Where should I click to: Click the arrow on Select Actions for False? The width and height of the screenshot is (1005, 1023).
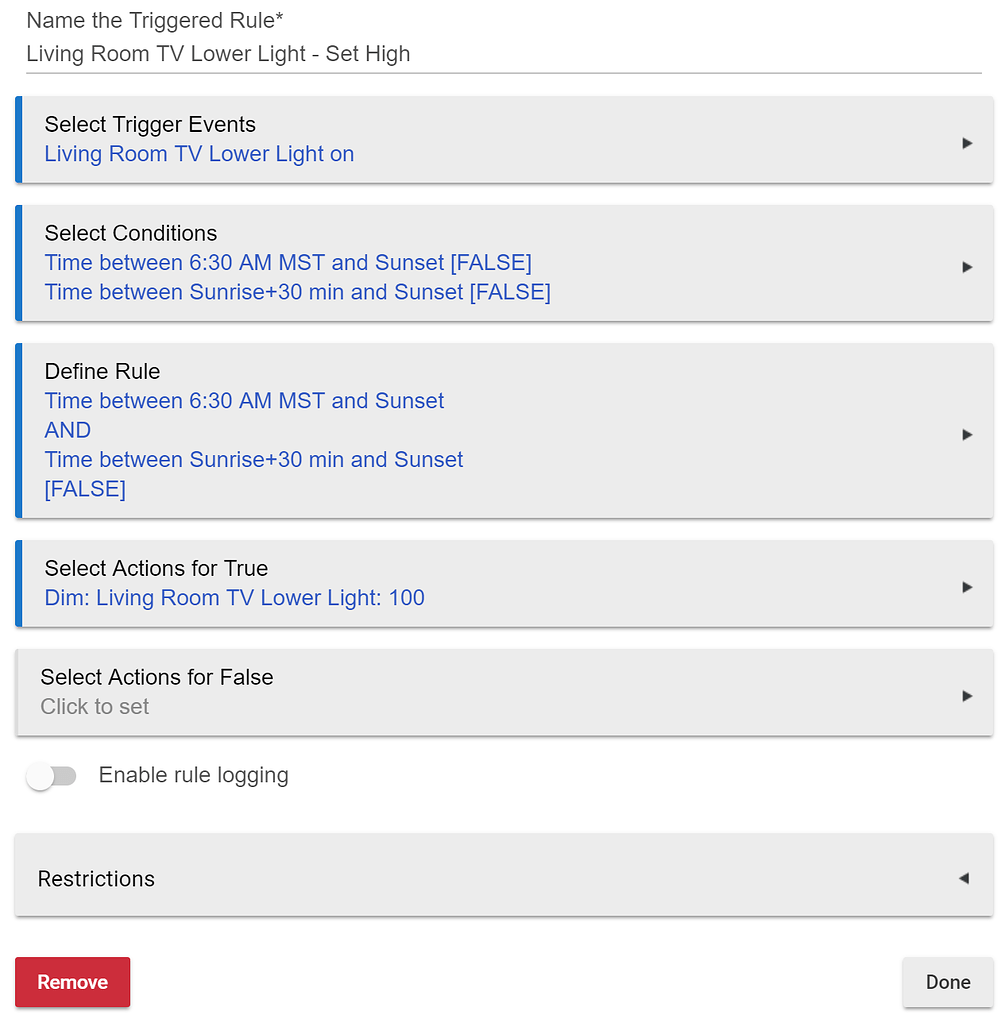[x=966, y=695]
